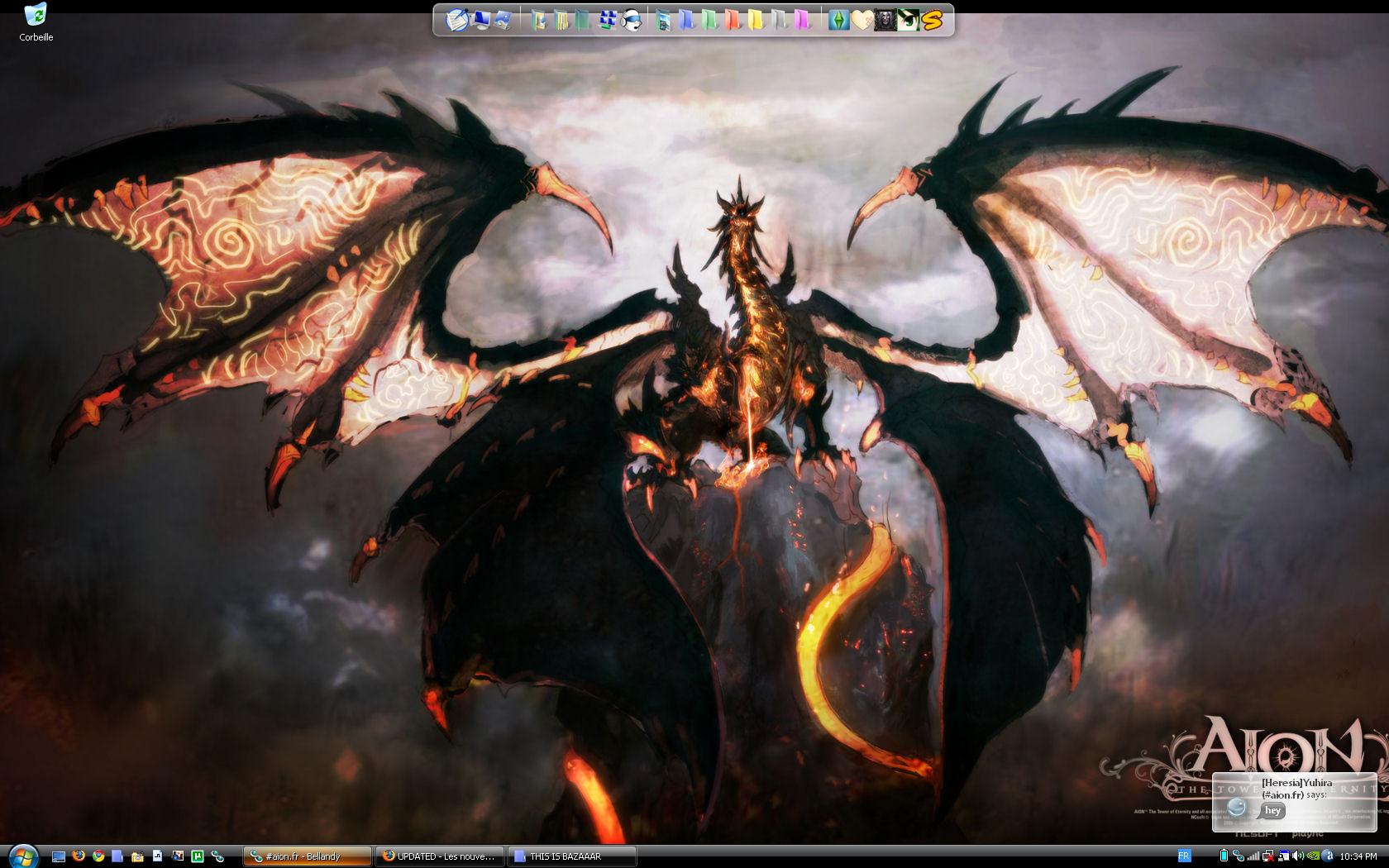
Task: Launch Google Chrome from quick launch
Action: pos(98,856)
